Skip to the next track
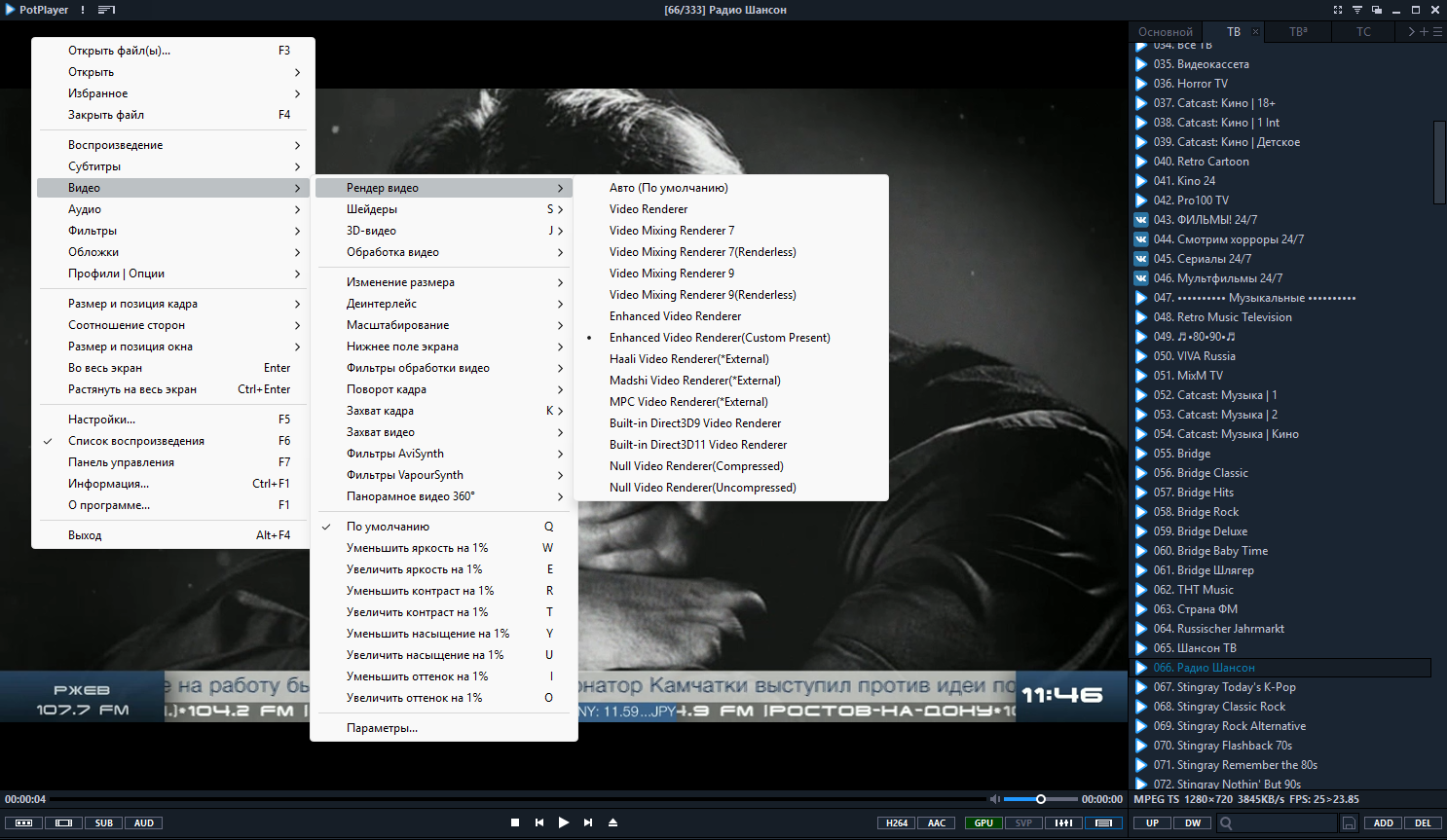The image size is (1447, 840). [588, 822]
